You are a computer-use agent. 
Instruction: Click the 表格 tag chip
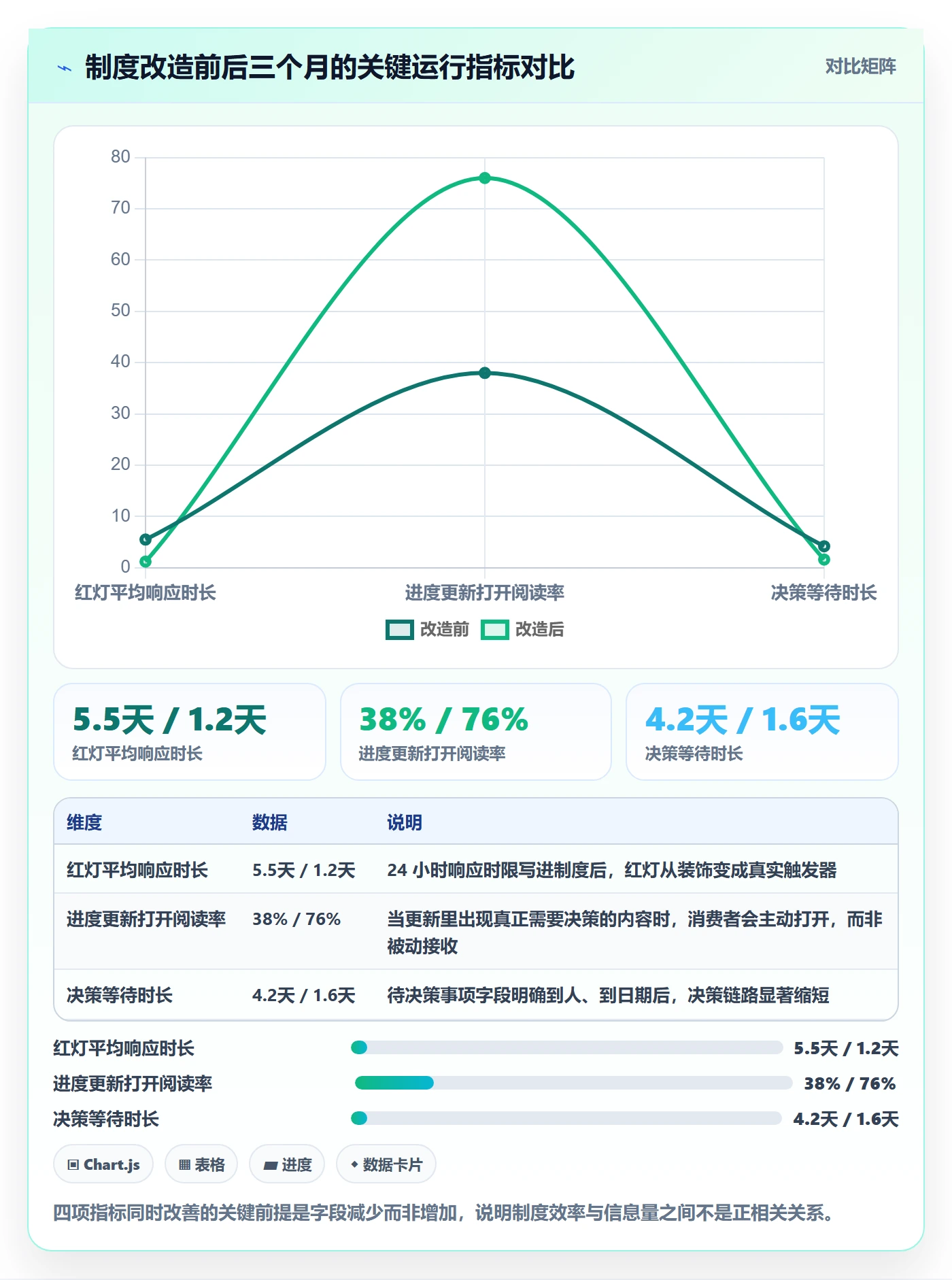[x=201, y=1164]
